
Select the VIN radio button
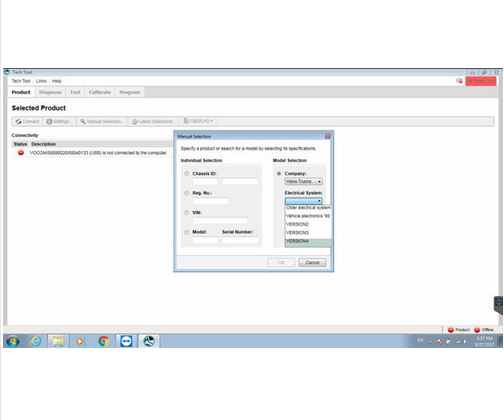tap(187, 213)
